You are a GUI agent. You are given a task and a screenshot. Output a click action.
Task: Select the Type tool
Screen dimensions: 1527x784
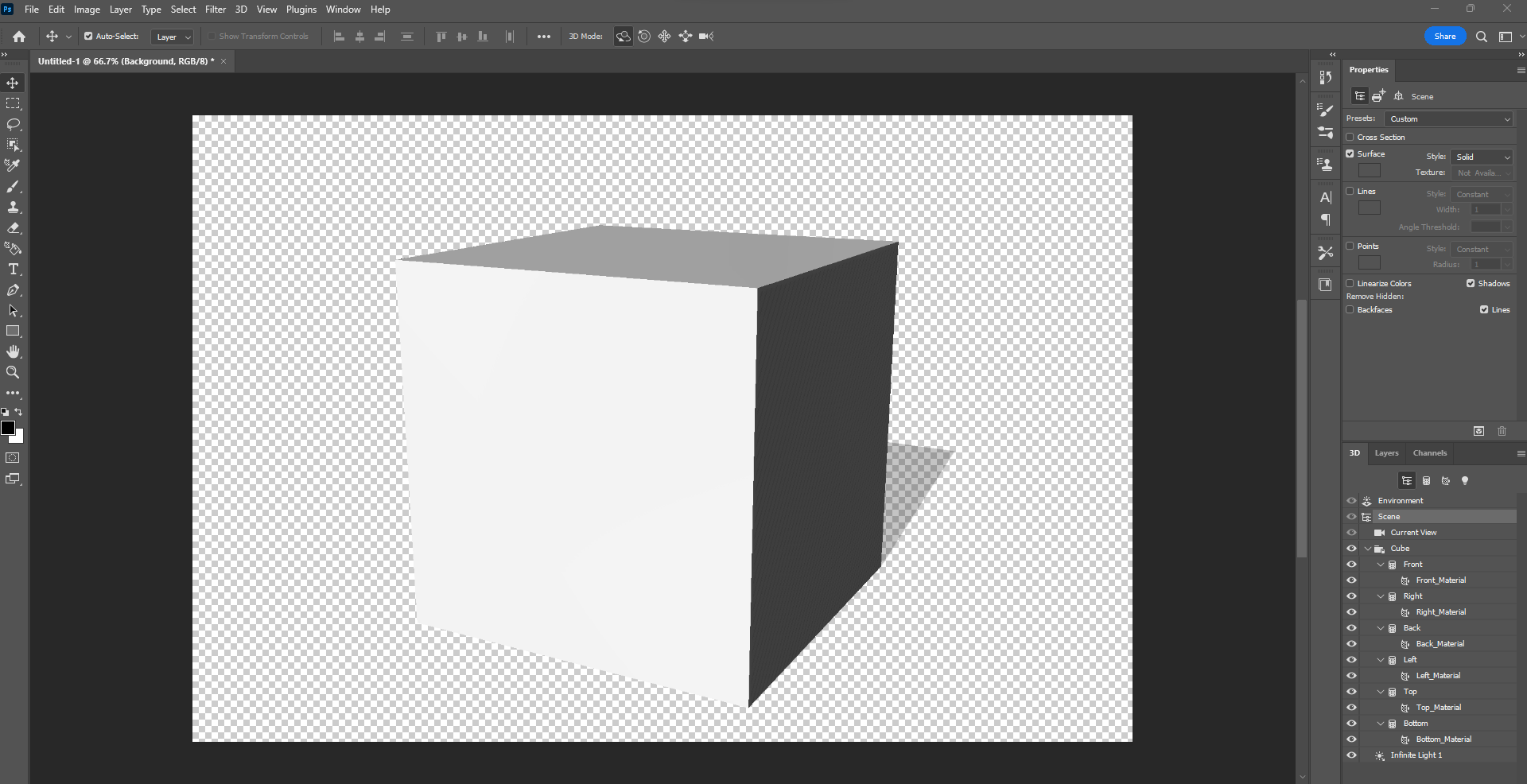[13, 270]
